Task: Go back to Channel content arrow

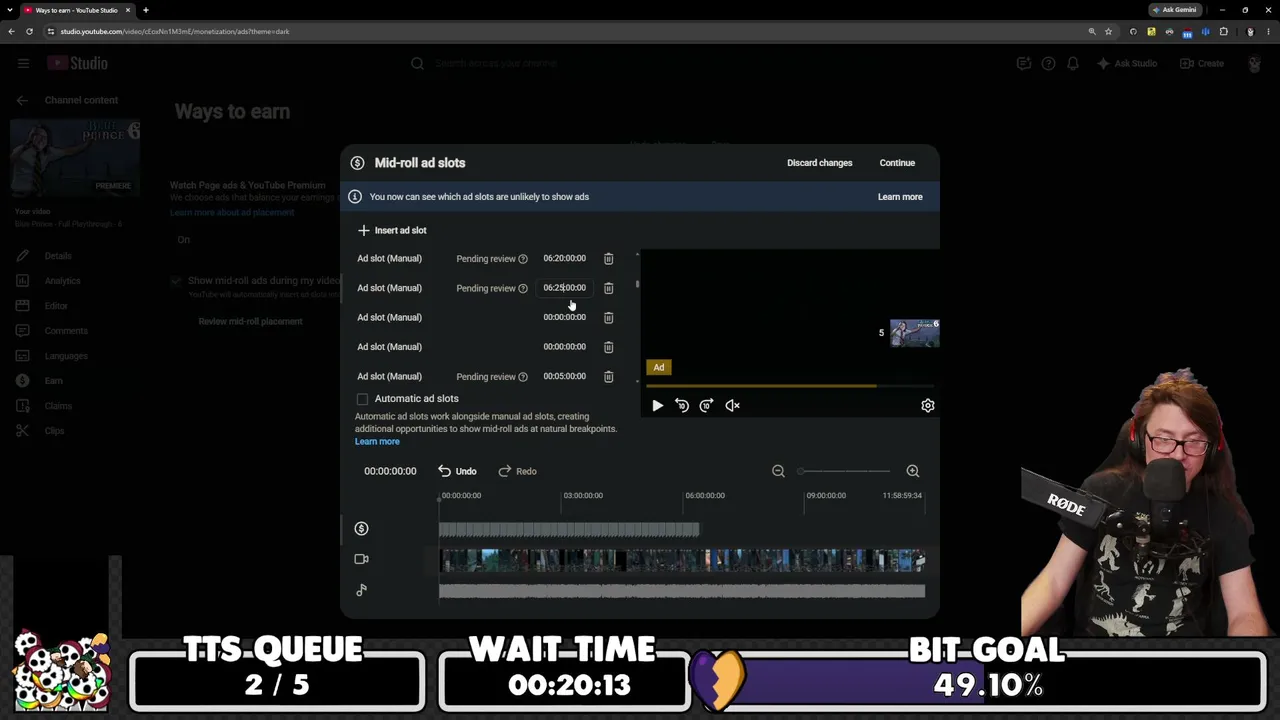Action: [22, 100]
